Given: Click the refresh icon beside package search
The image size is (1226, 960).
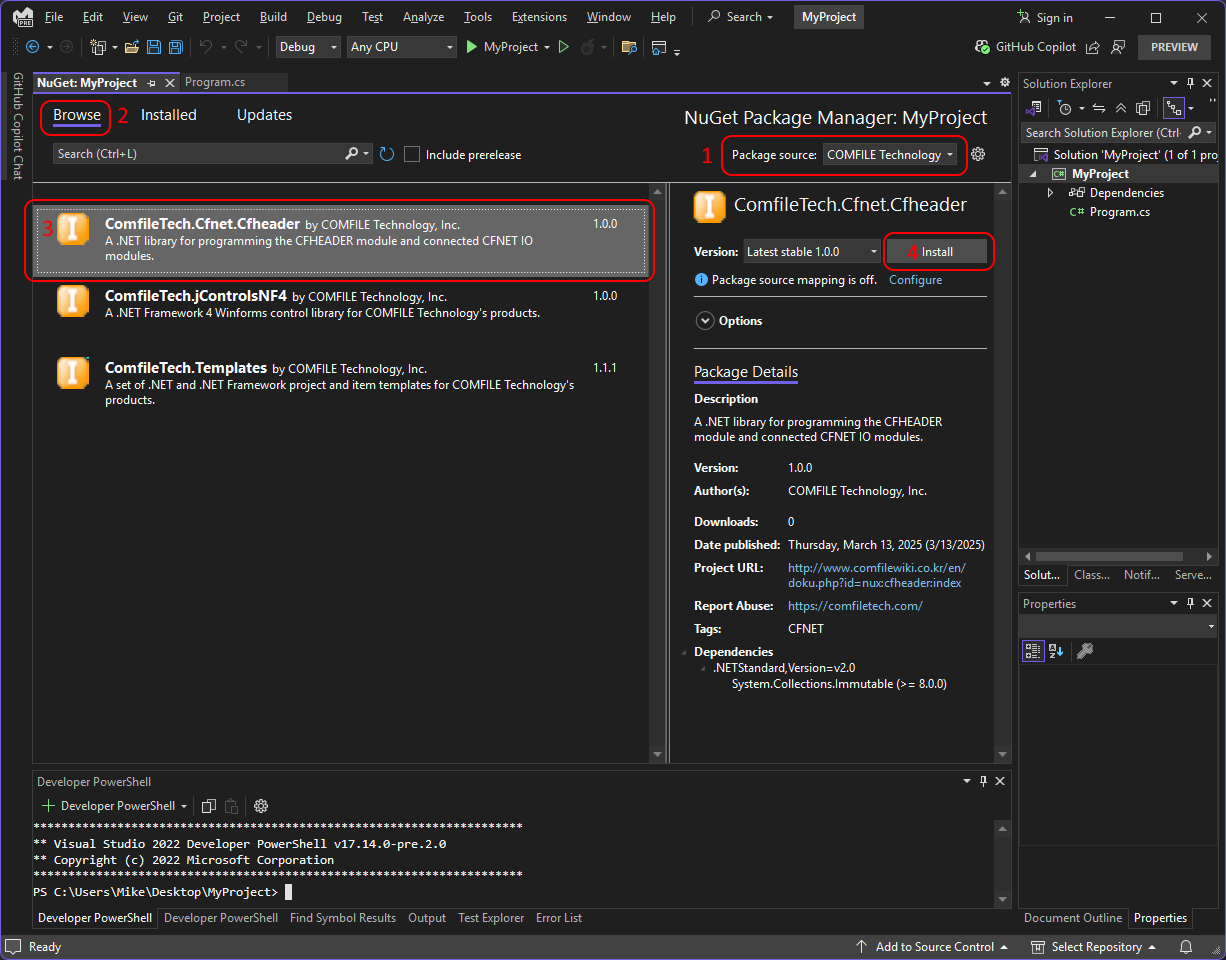Looking at the screenshot, I should [386, 154].
